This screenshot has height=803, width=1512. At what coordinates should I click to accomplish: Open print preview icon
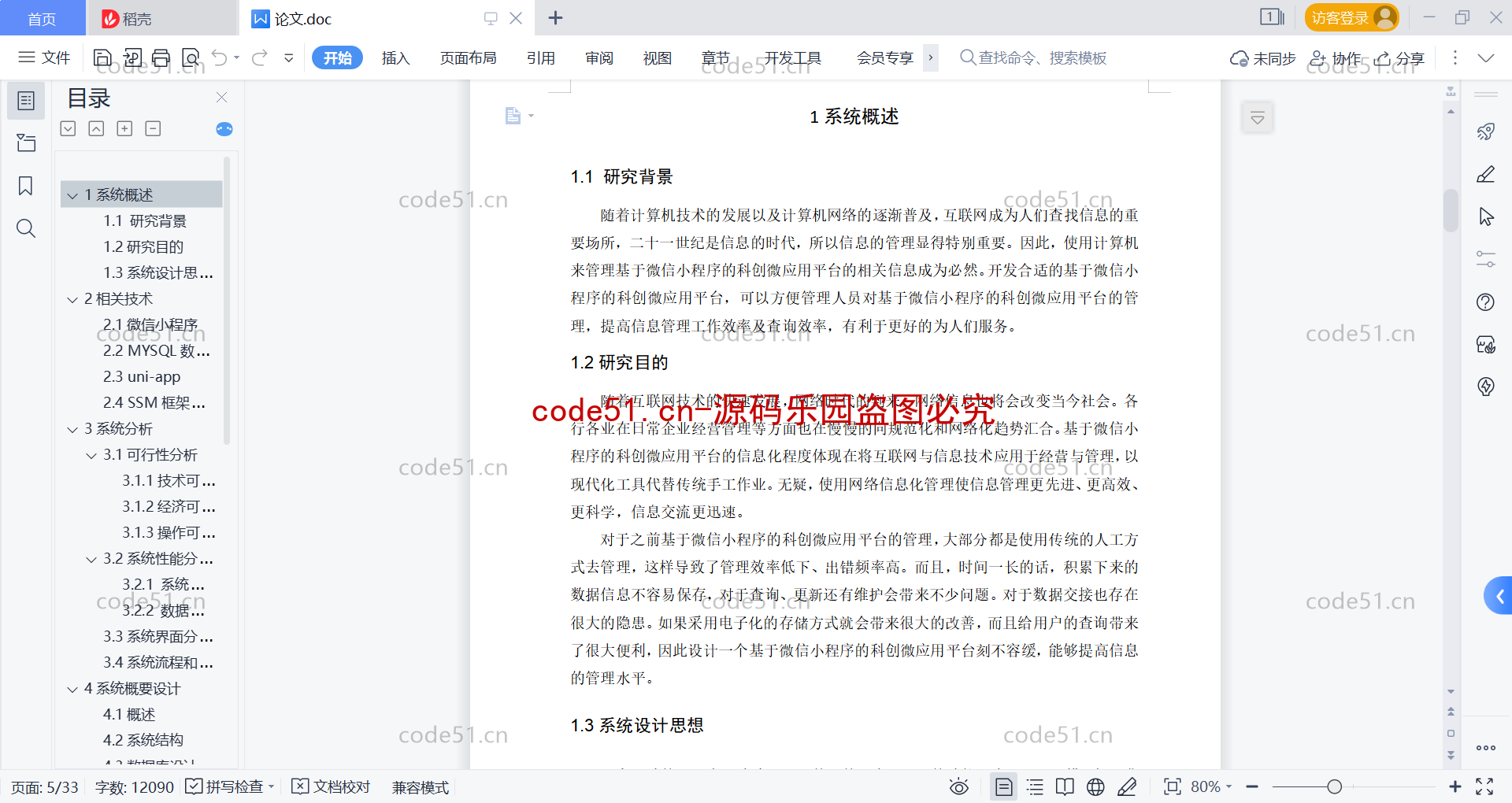191,57
